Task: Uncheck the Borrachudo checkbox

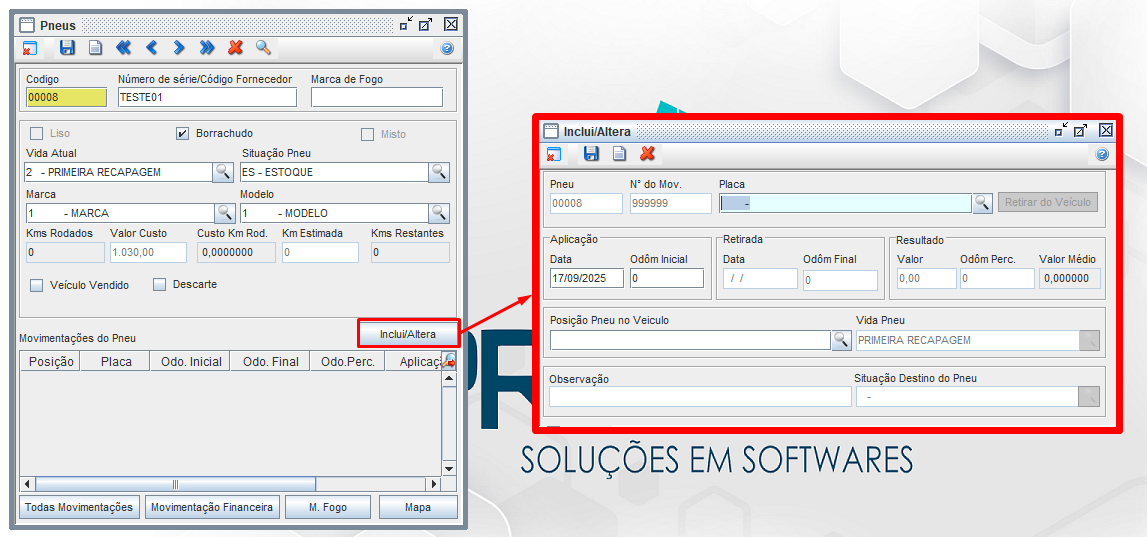Action: click(x=183, y=134)
